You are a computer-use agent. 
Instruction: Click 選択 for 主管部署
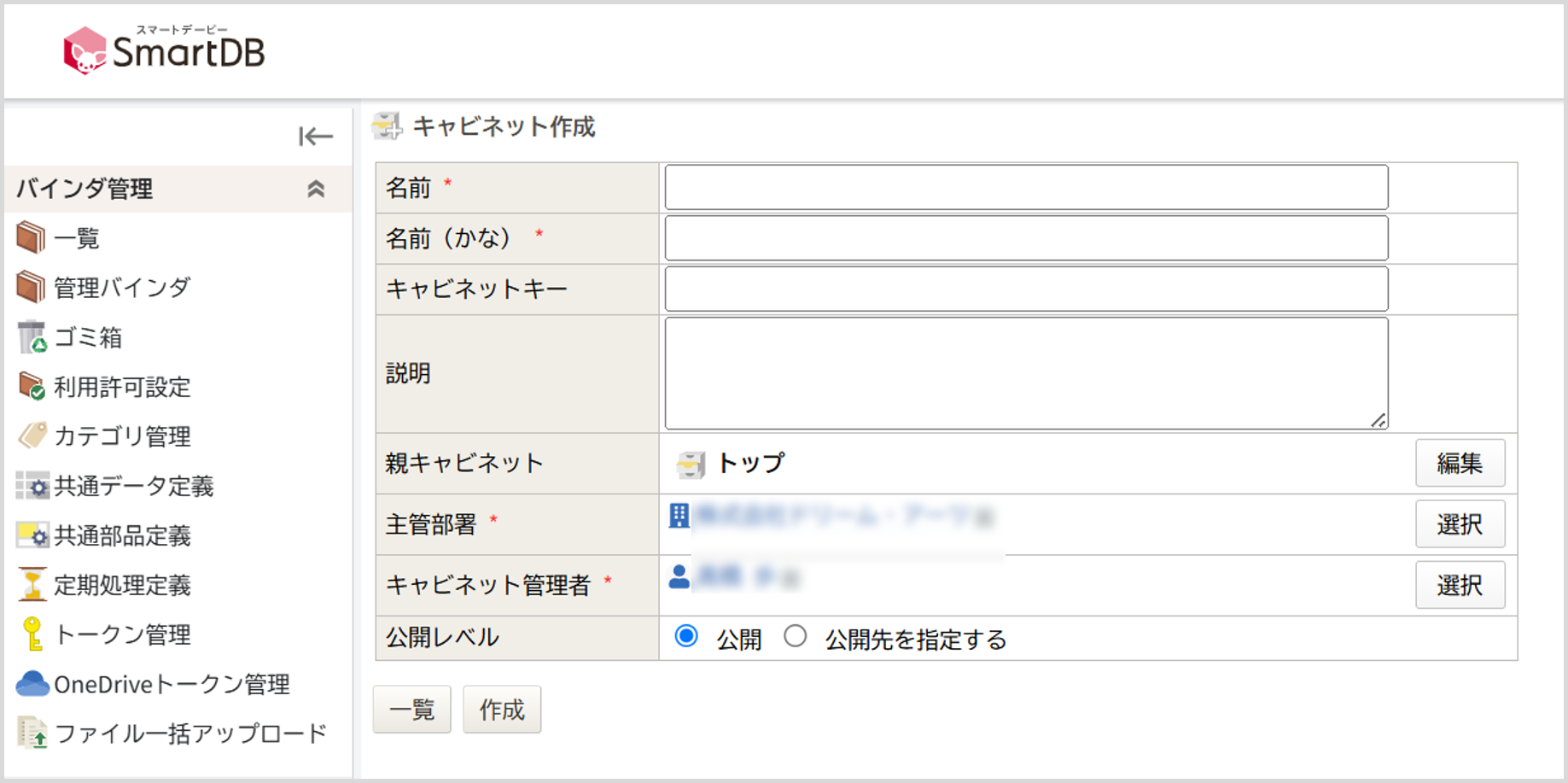[x=1460, y=524]
